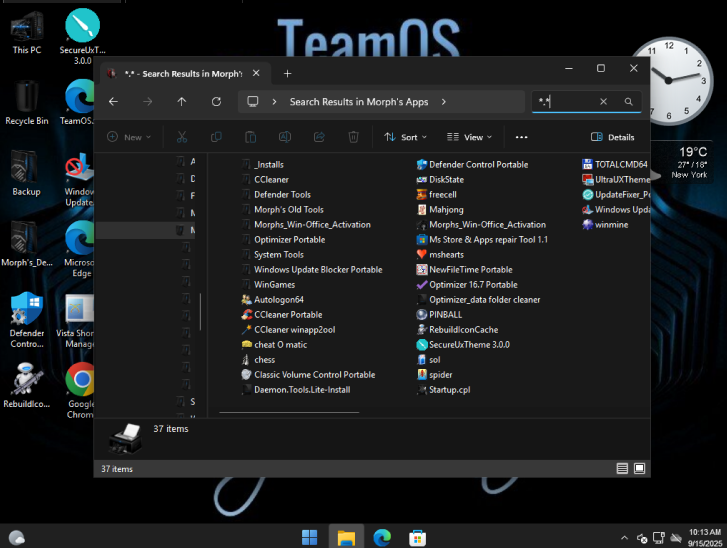This screenshot has height=548, width=727.
Task: Open the Start menu on taskbar
Action: [x=309, y=538]
